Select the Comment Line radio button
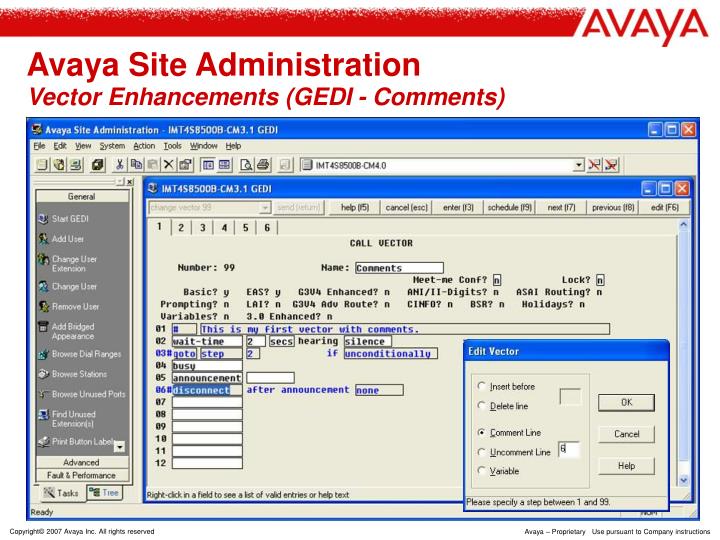 pyautogui.click(x=481, y=433)
